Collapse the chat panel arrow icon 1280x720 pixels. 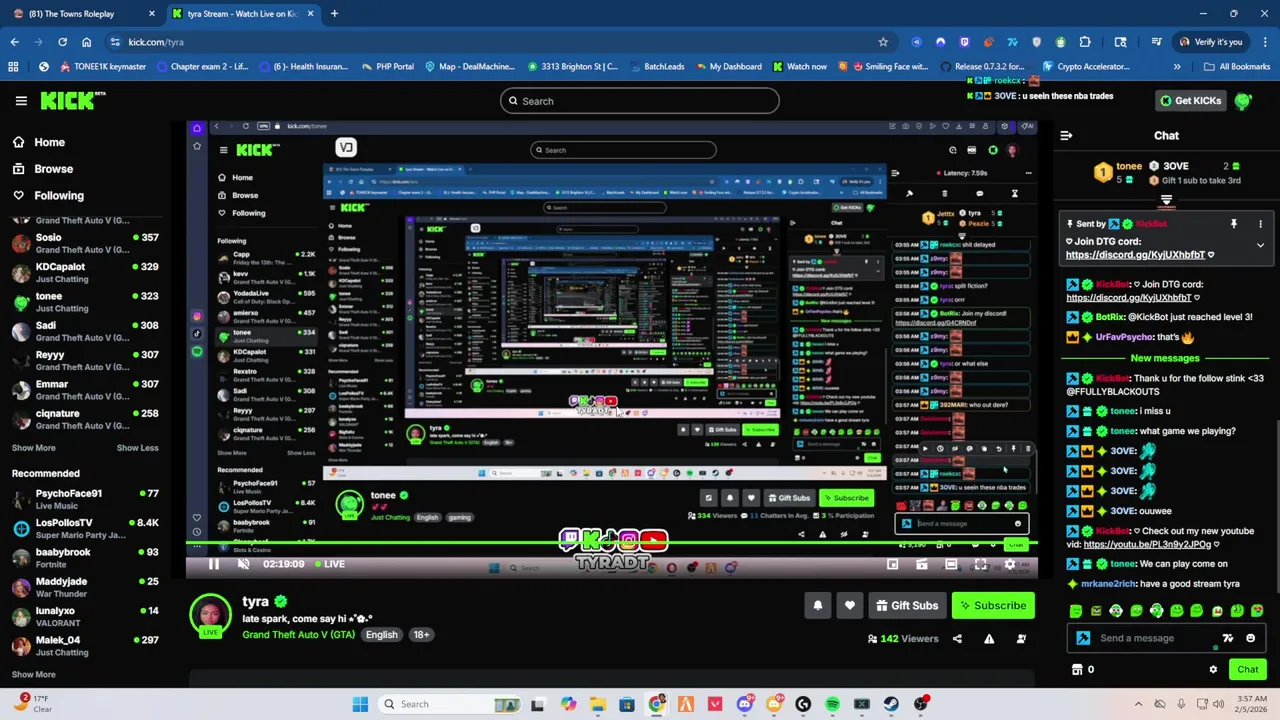1066,135
